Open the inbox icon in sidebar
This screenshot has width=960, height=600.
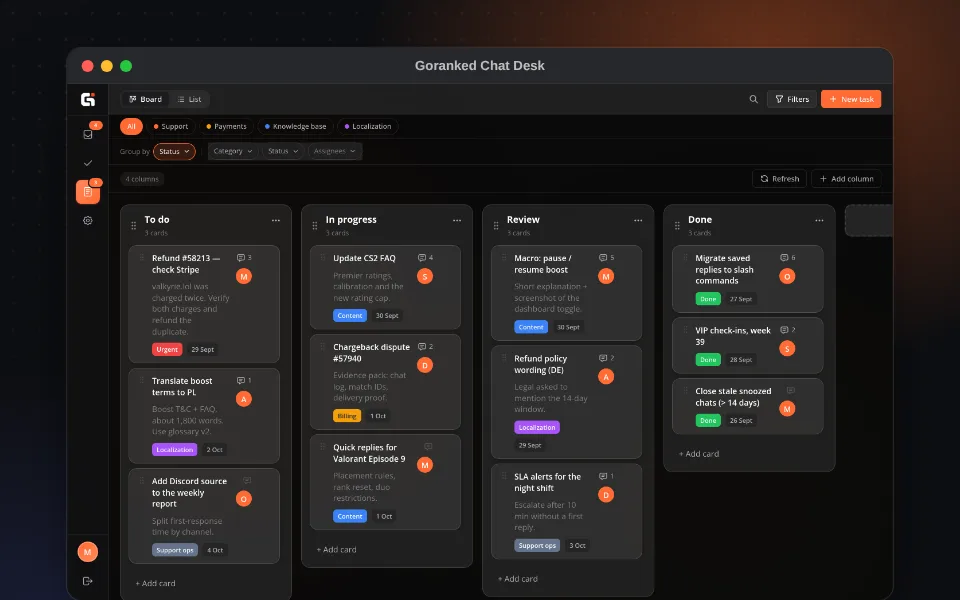(x=88, y=134)
